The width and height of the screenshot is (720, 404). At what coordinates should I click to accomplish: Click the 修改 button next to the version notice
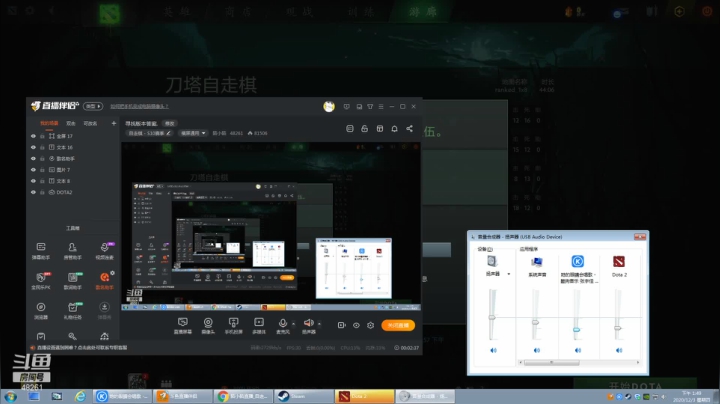tap(170, 123)
